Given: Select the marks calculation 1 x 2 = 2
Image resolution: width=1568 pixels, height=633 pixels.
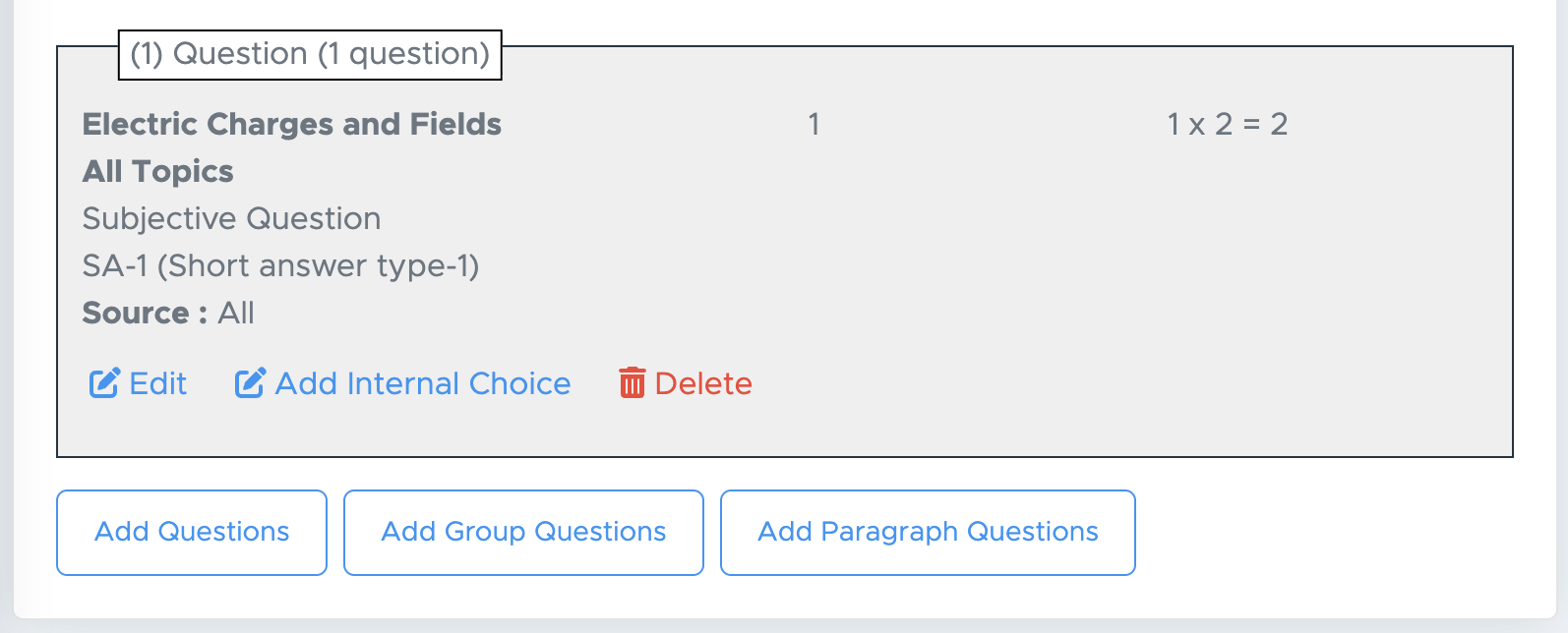Looking at the screenshot, I should click(1227, 124).
